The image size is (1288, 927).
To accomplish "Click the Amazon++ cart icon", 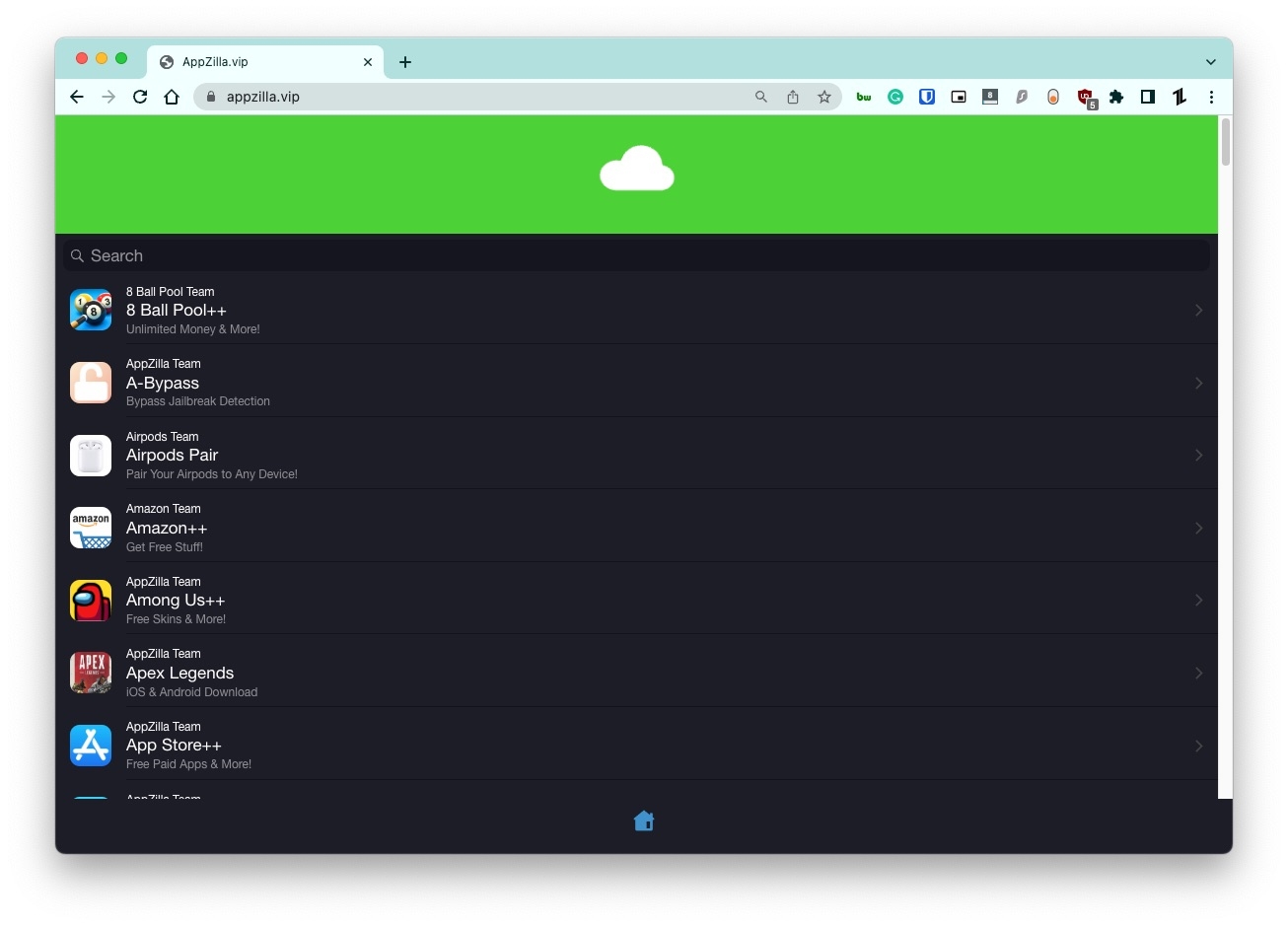I will [91, 528].
